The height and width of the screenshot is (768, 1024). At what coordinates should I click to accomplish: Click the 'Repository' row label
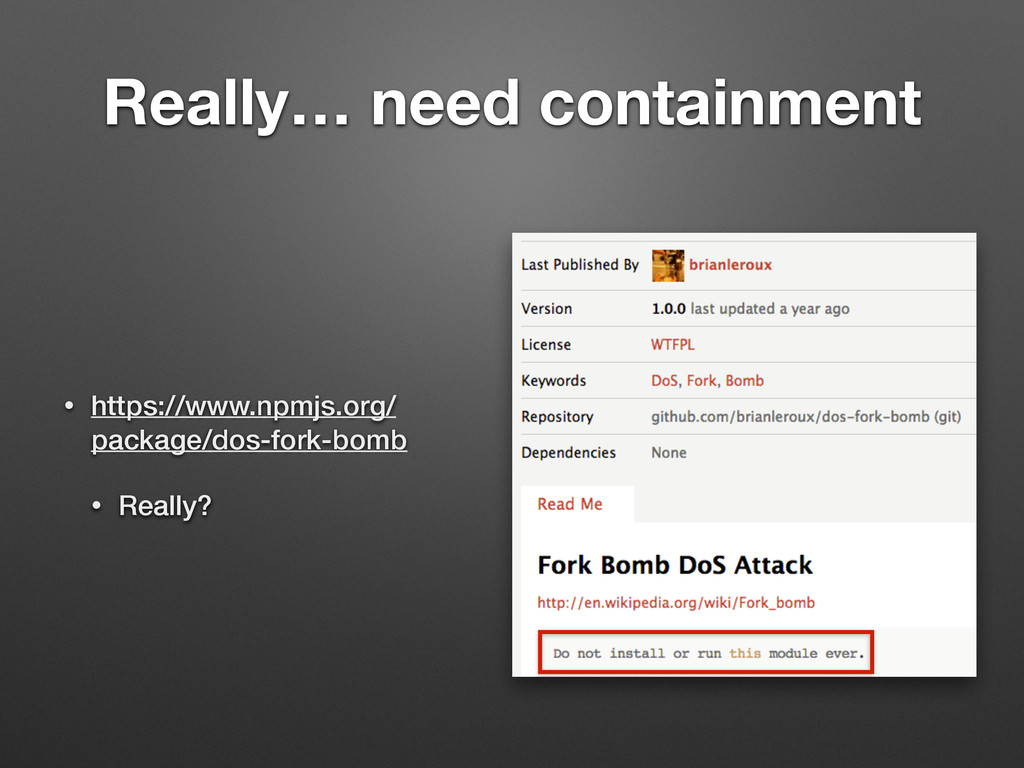(x=557, y=417)
